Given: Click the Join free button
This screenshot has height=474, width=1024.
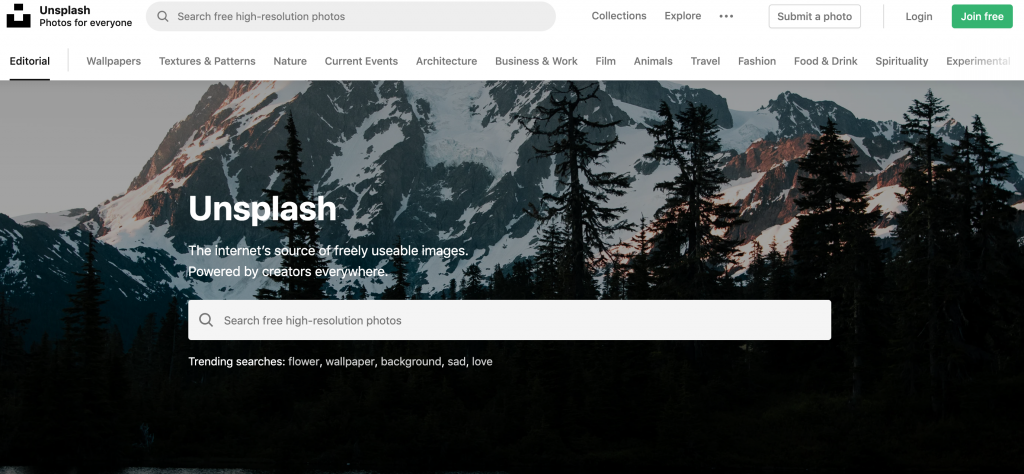Looking at the screenshot, I should (982, 16).
